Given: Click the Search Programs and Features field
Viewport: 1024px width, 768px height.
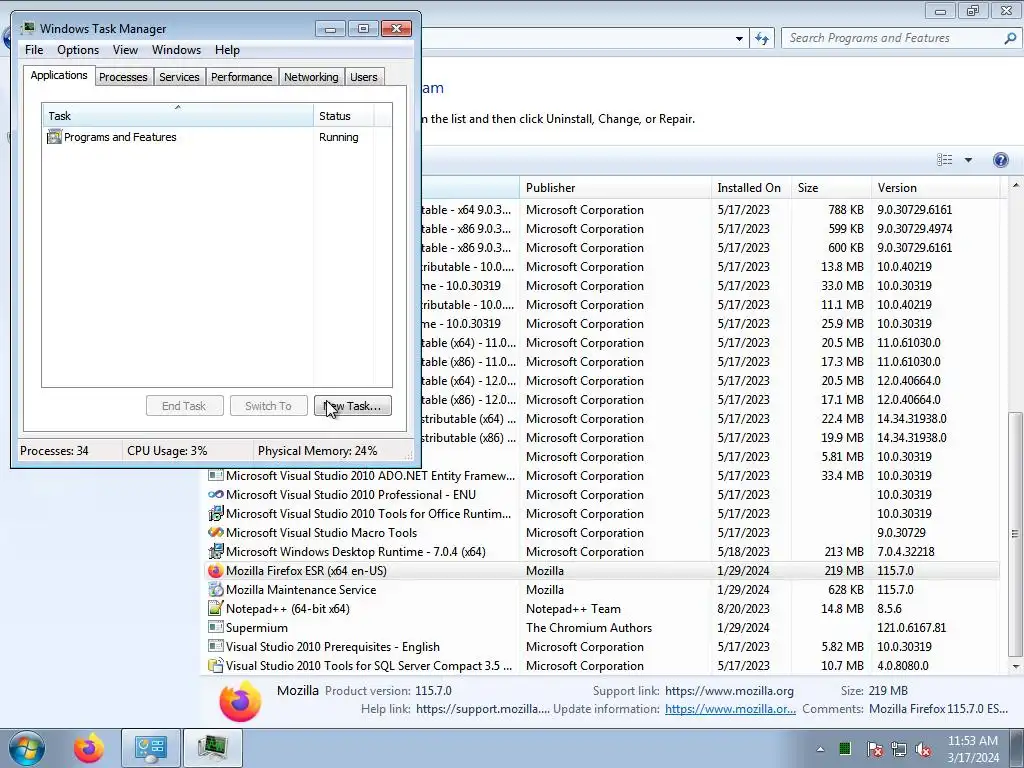Looking at the screenshot, I should (x=893, y=38).
